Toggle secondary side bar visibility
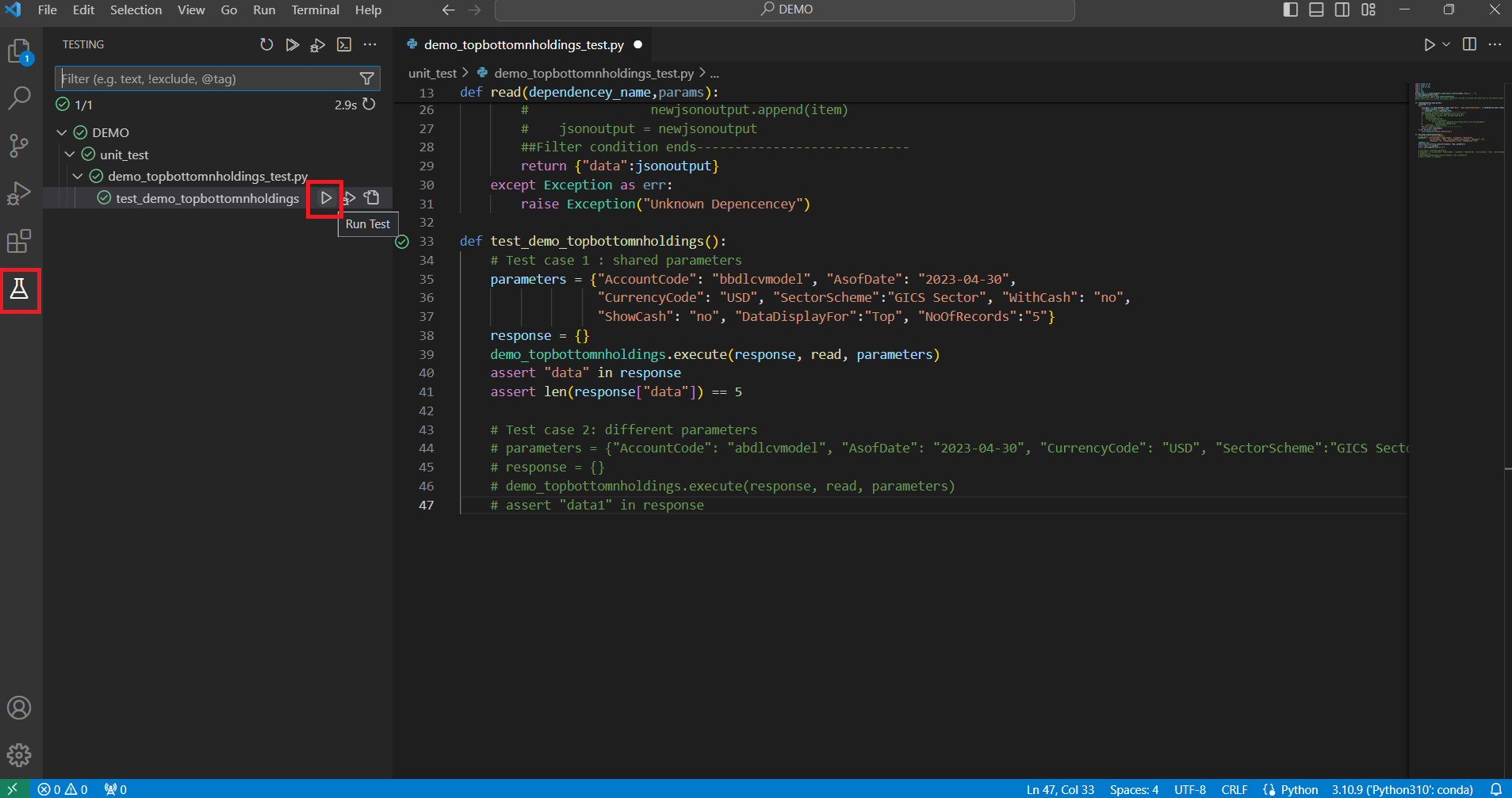 (1342, 10)
